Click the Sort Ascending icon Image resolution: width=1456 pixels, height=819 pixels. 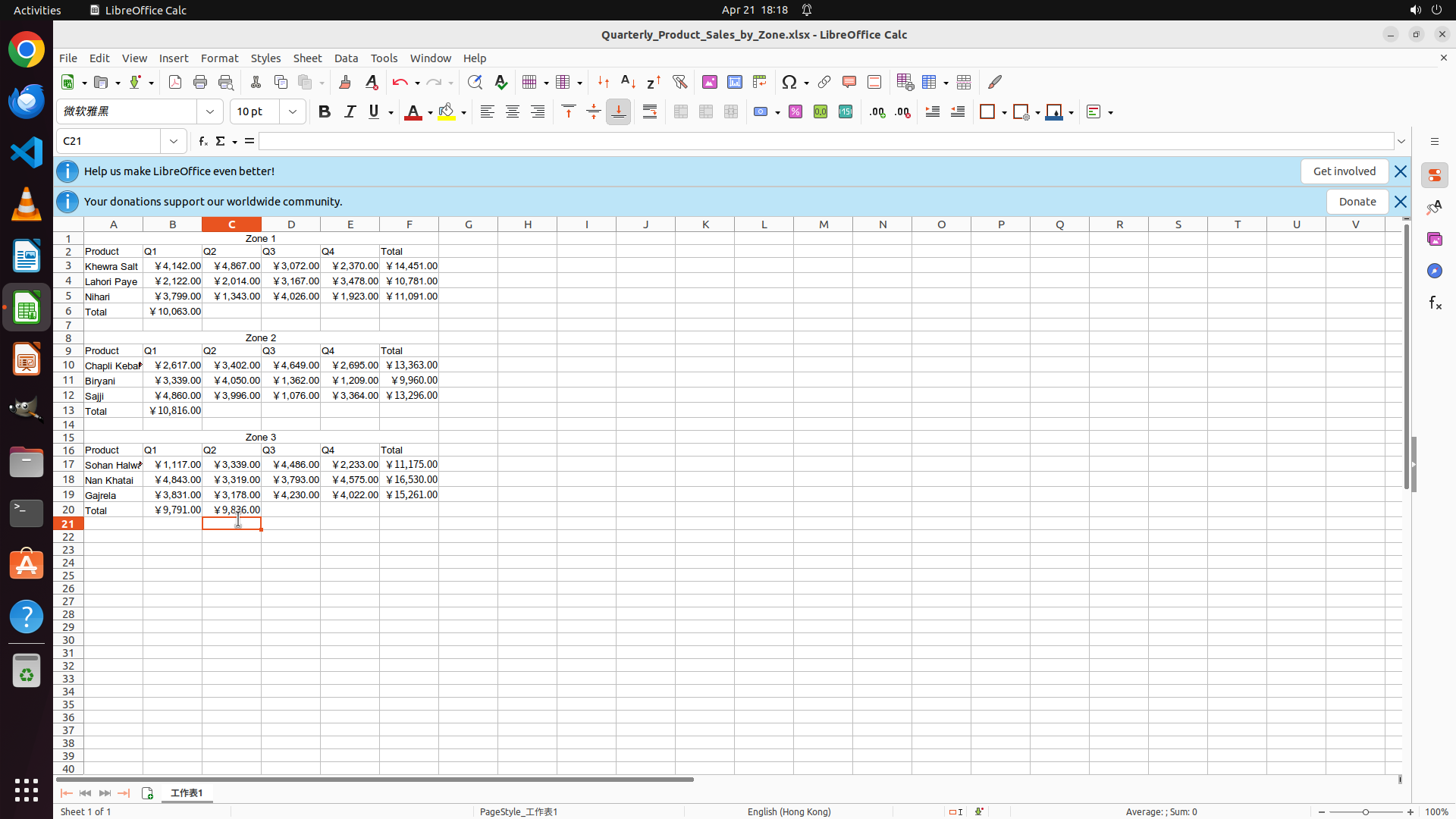click(x=628, y=82)
